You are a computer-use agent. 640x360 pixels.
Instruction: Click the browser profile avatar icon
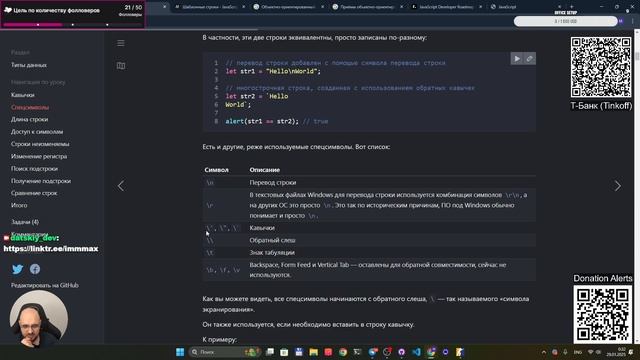621,21
